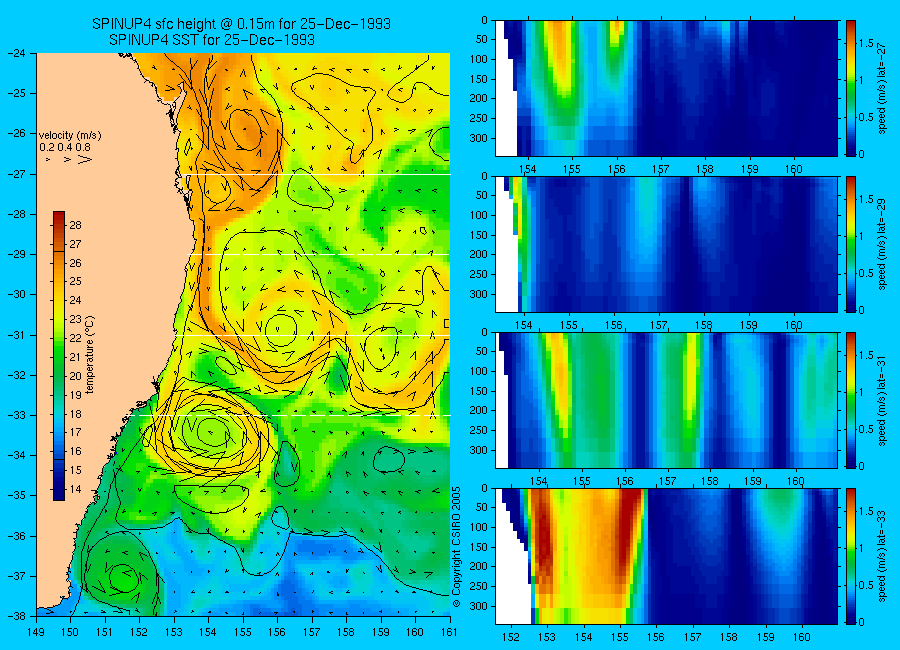Click the speed colorbar for lat=-31

pyautogui.click(x=850, y=400)
